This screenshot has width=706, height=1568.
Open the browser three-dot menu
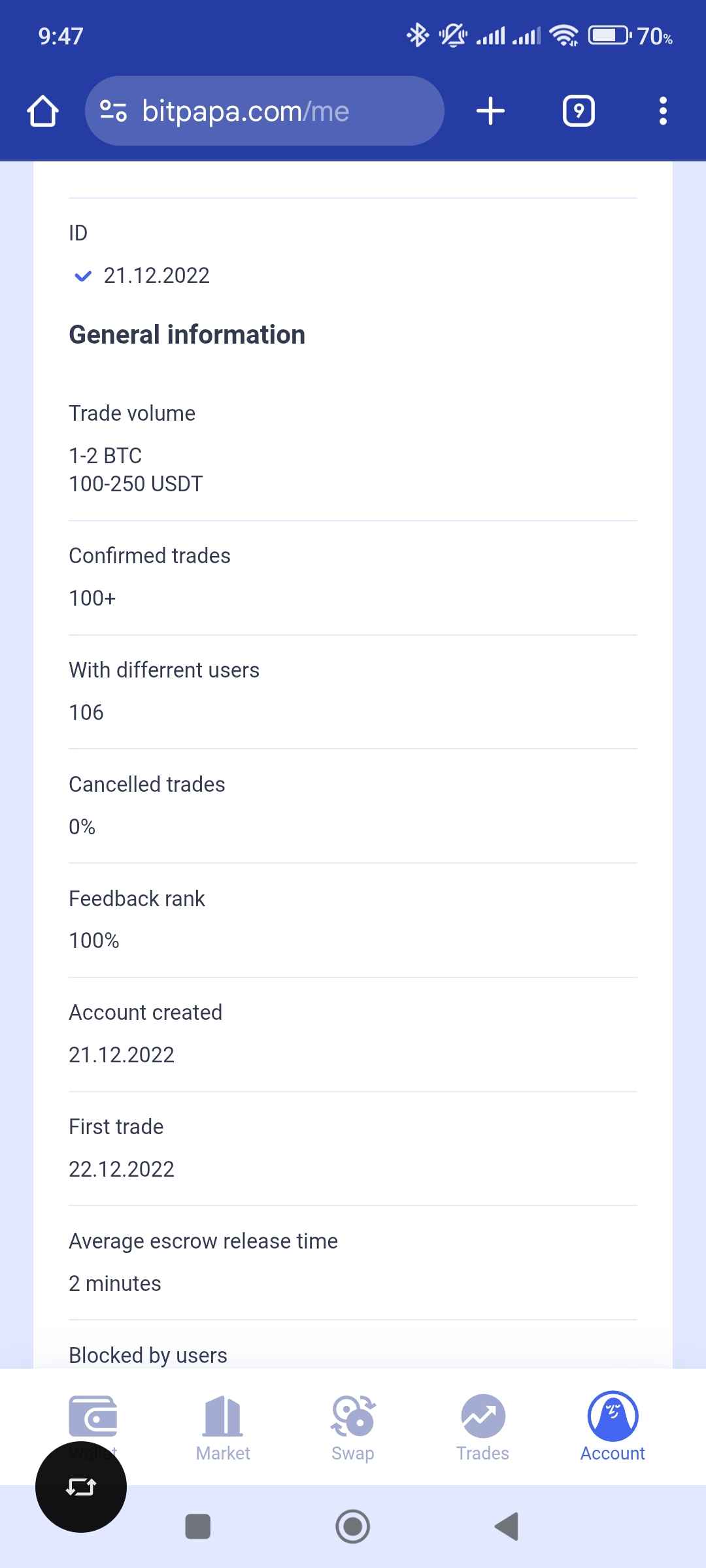point(663,111)
